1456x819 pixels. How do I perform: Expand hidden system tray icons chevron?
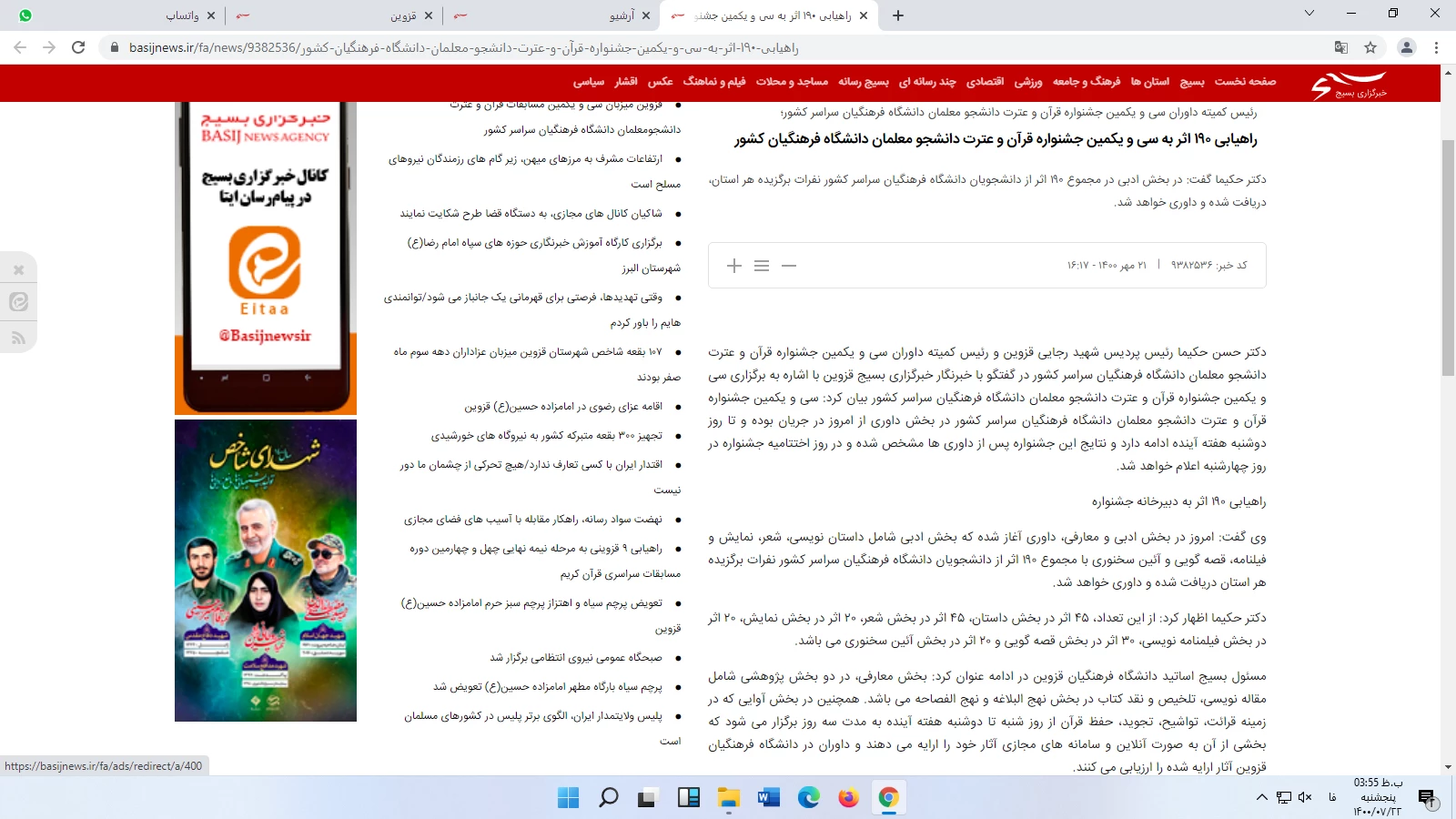point(1262,797)
